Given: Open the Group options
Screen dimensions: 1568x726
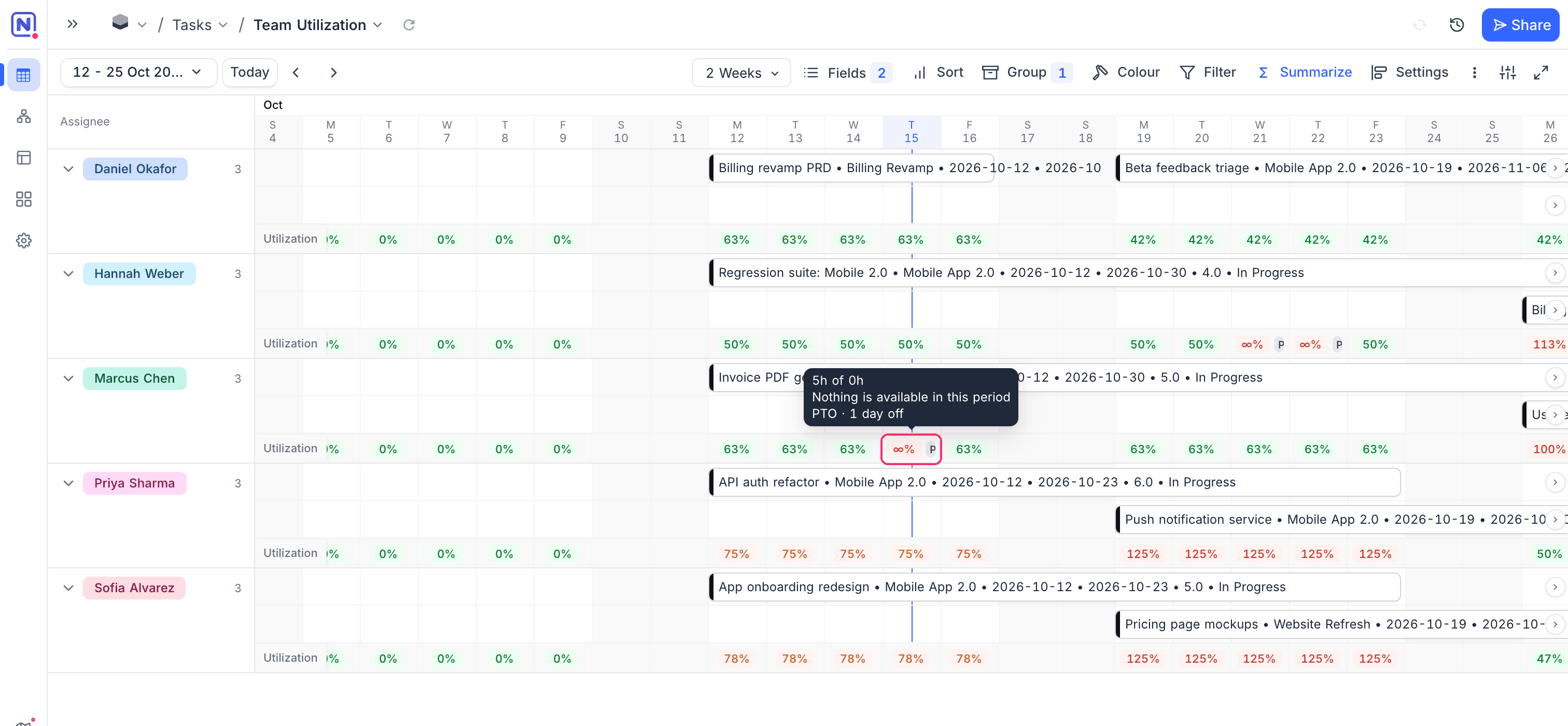Looking at the screenshot, I should pyautogui.click(x=1027, y=73).
